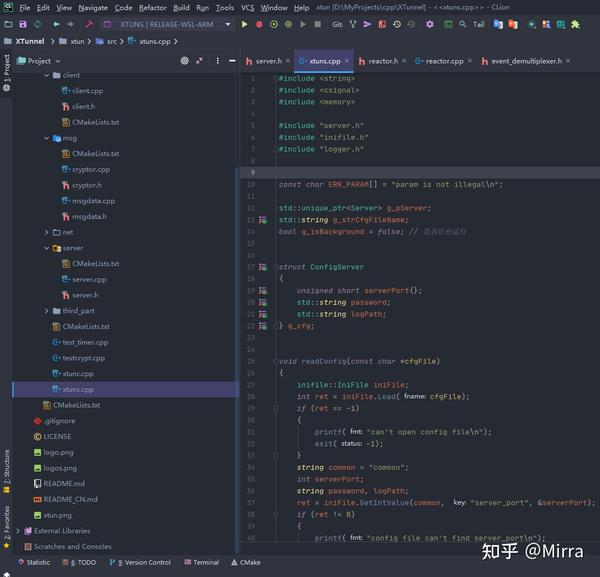Select msgdata.cpp in project tree

93,201
